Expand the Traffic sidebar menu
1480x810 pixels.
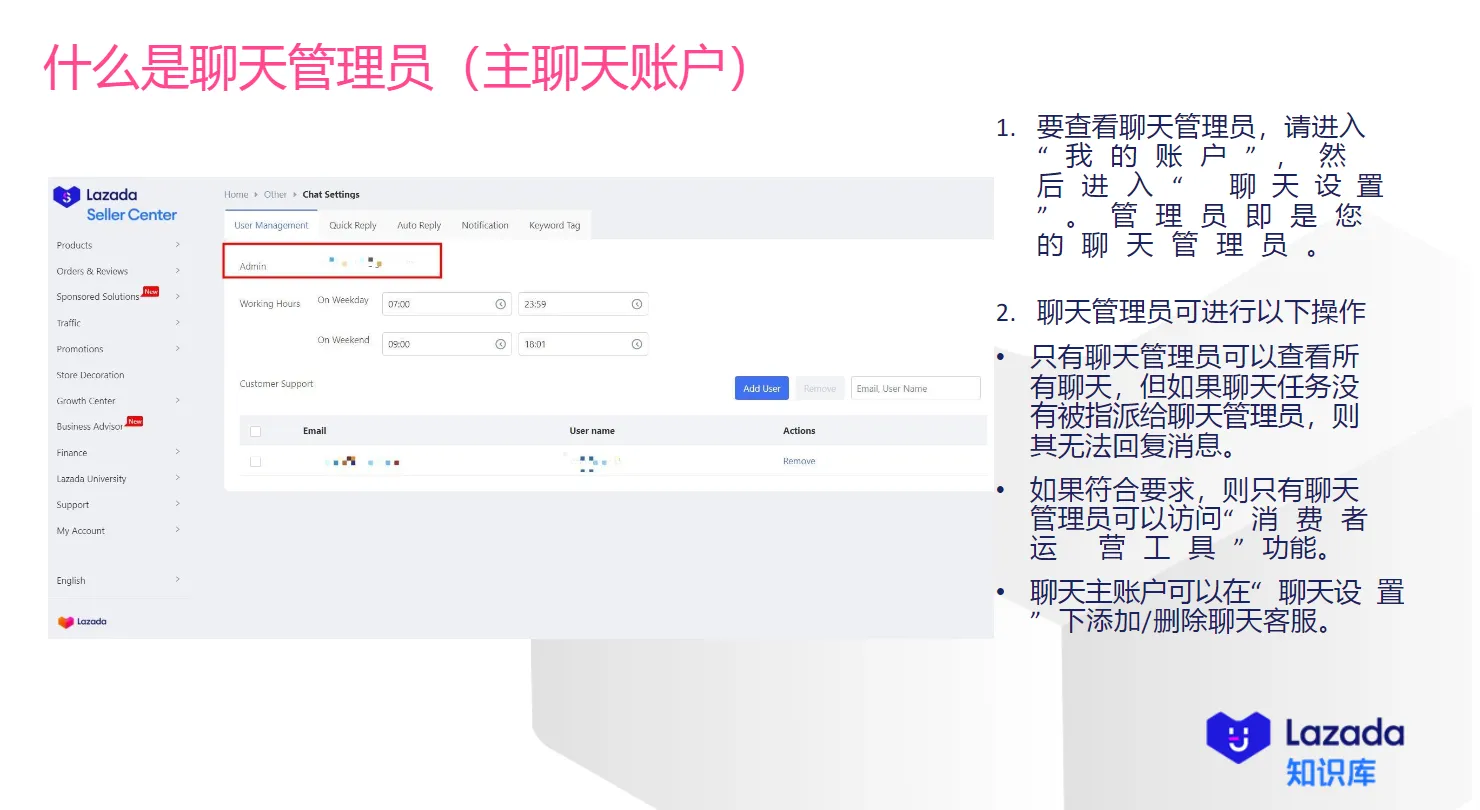click(67, 322)
